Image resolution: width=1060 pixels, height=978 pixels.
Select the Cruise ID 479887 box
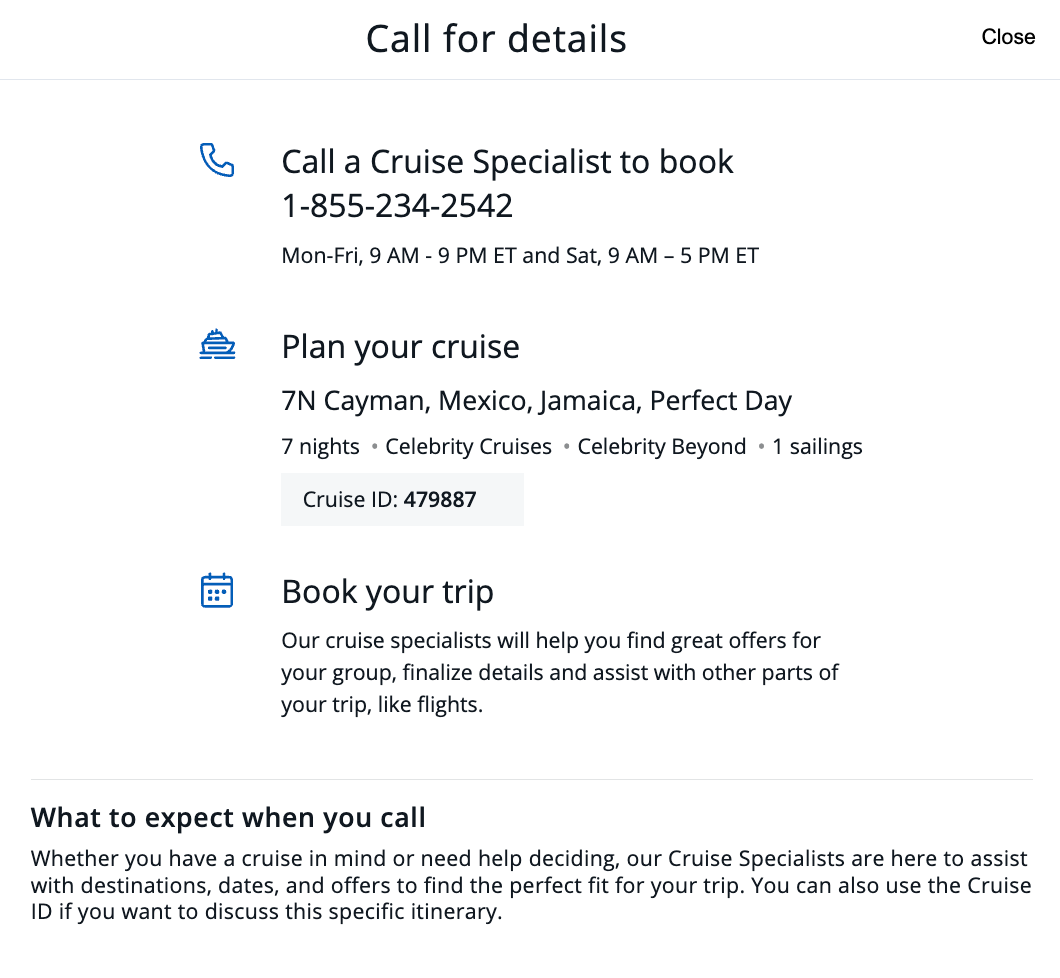coord(402,499)
